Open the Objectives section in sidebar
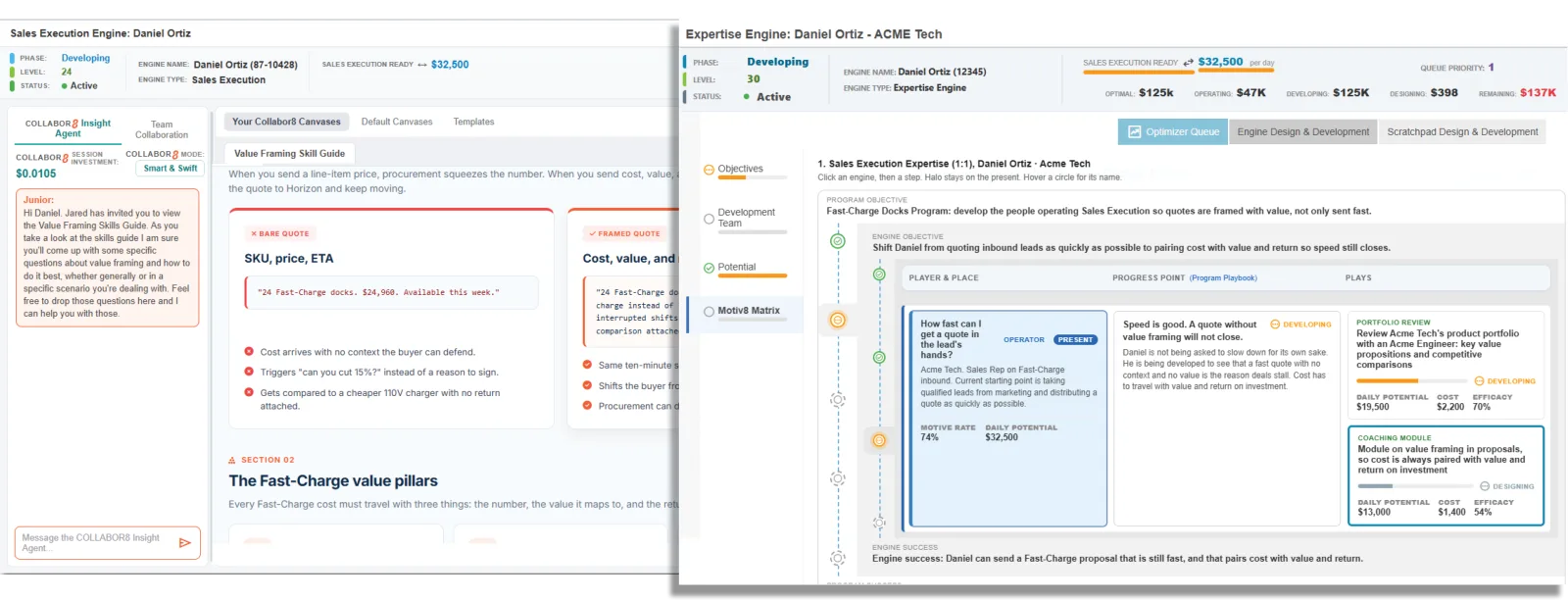This screenshot has height=600, width=1568. [740, 169]
